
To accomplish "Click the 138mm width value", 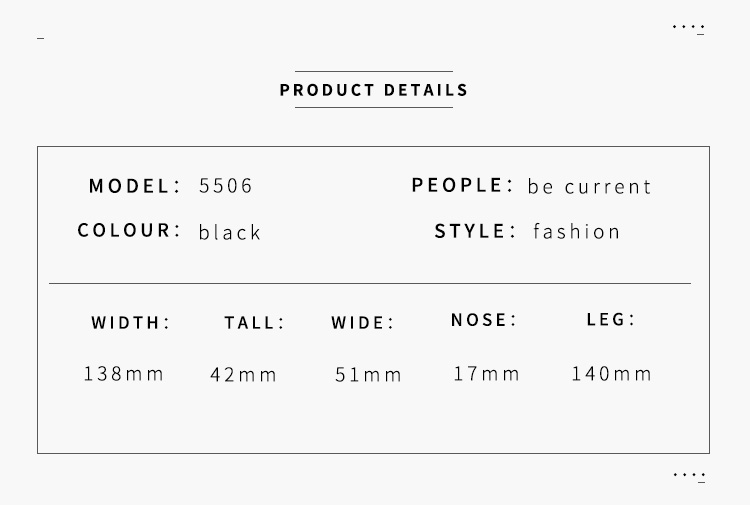I will (x=124, y=374).
